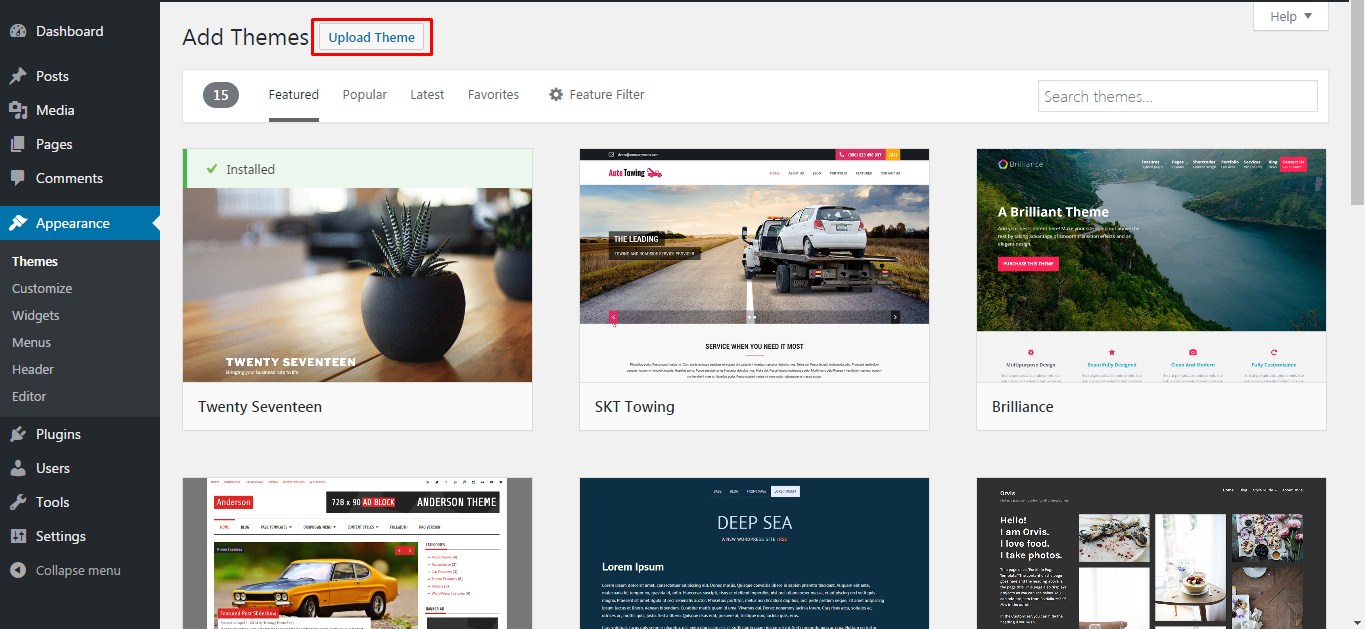Open the Twenty Seventeen theme thumbnail

point(357,285)
